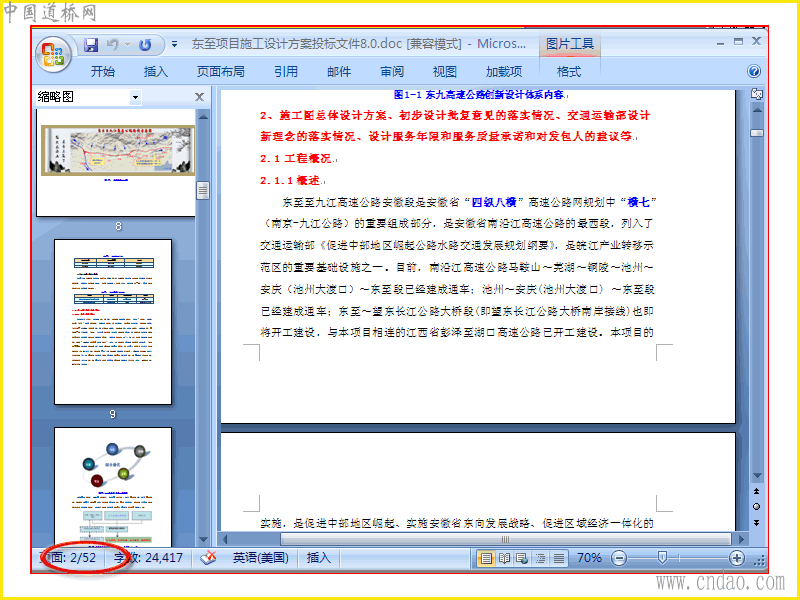Click the 70% zoom level button
This screenshot has width=800, height=600.
(x=589, y=558)
